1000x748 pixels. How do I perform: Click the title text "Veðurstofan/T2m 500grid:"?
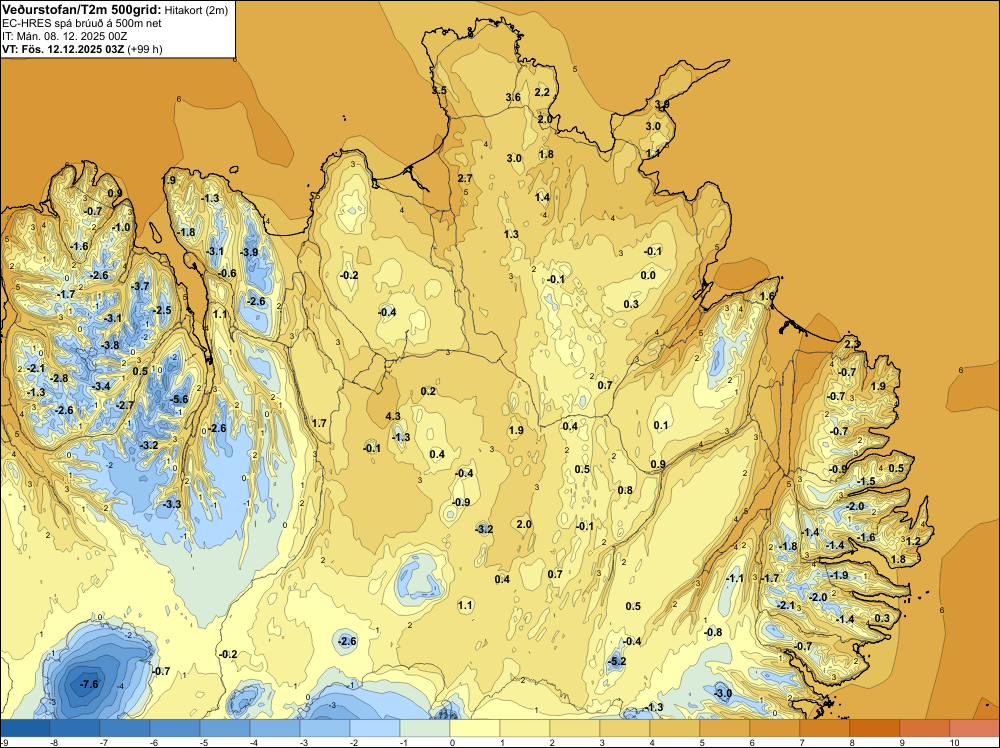point(82,9)
